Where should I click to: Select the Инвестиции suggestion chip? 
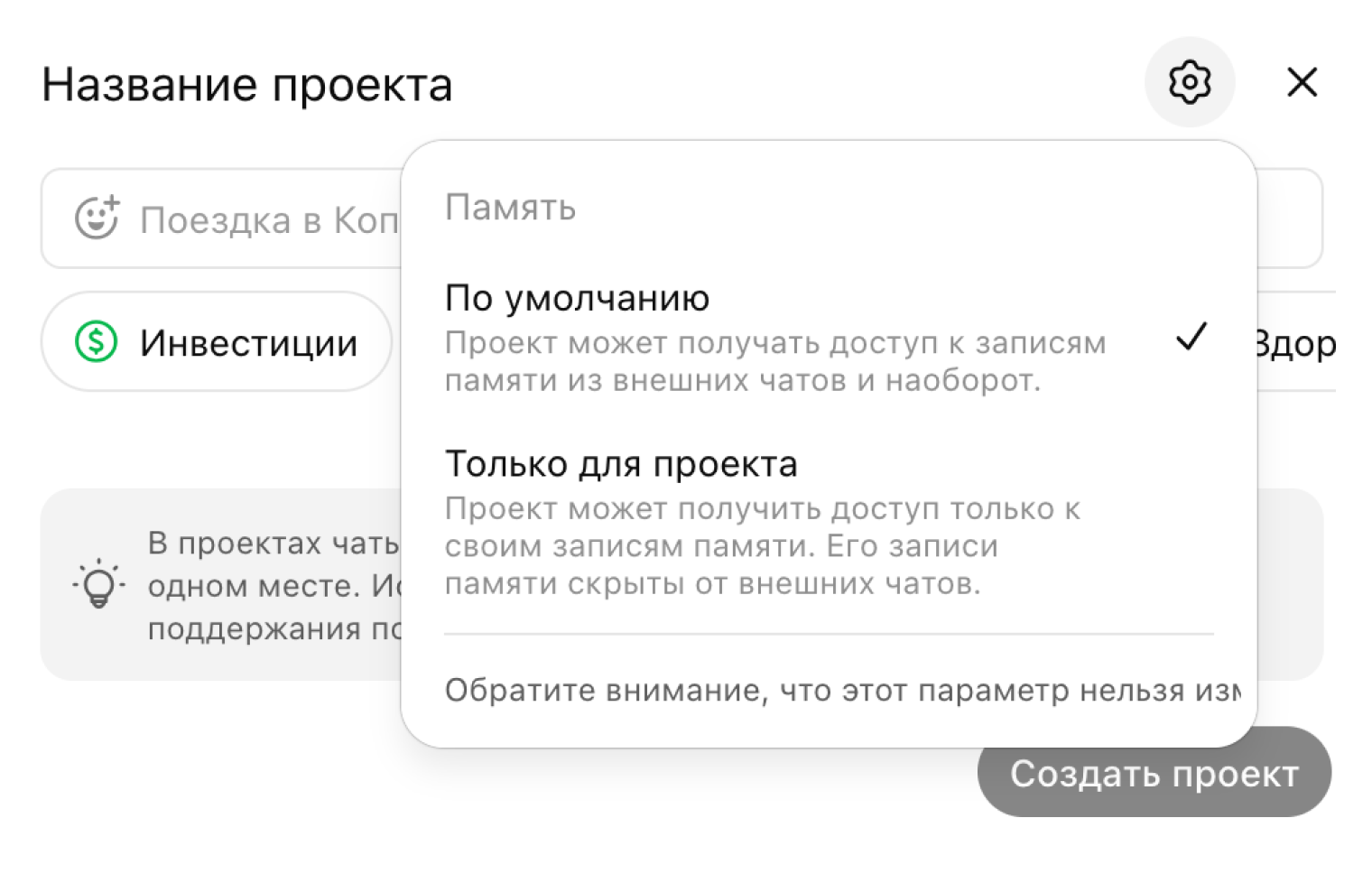pyautogui.click(x=217, y=342)
